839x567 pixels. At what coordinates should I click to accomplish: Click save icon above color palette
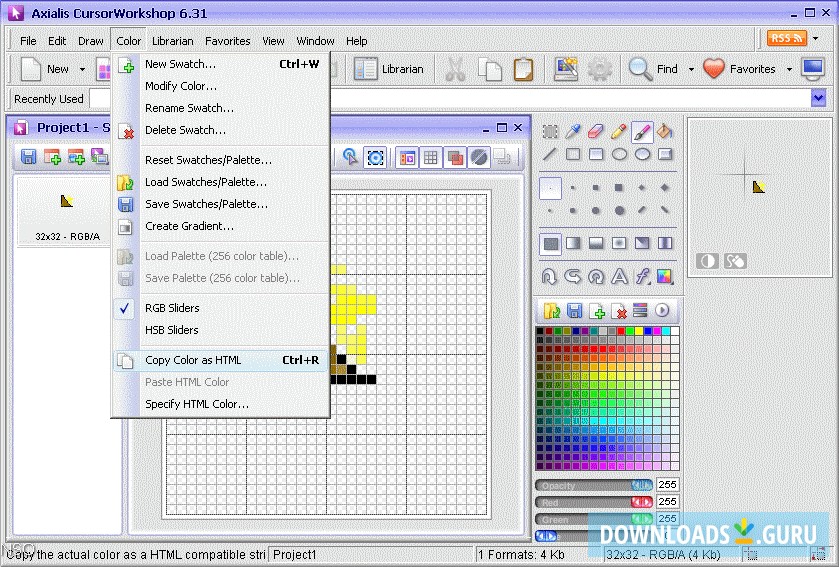[574, 311]
